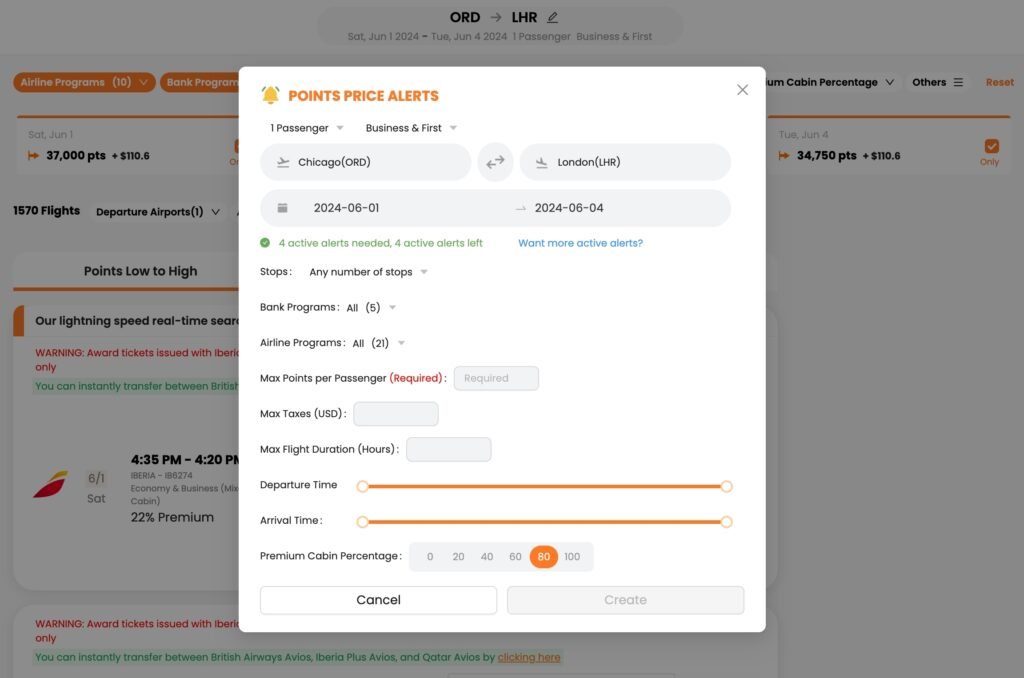Click the Reset filters link
This screenshot has width=1024, height=678.
pos(999,82)
